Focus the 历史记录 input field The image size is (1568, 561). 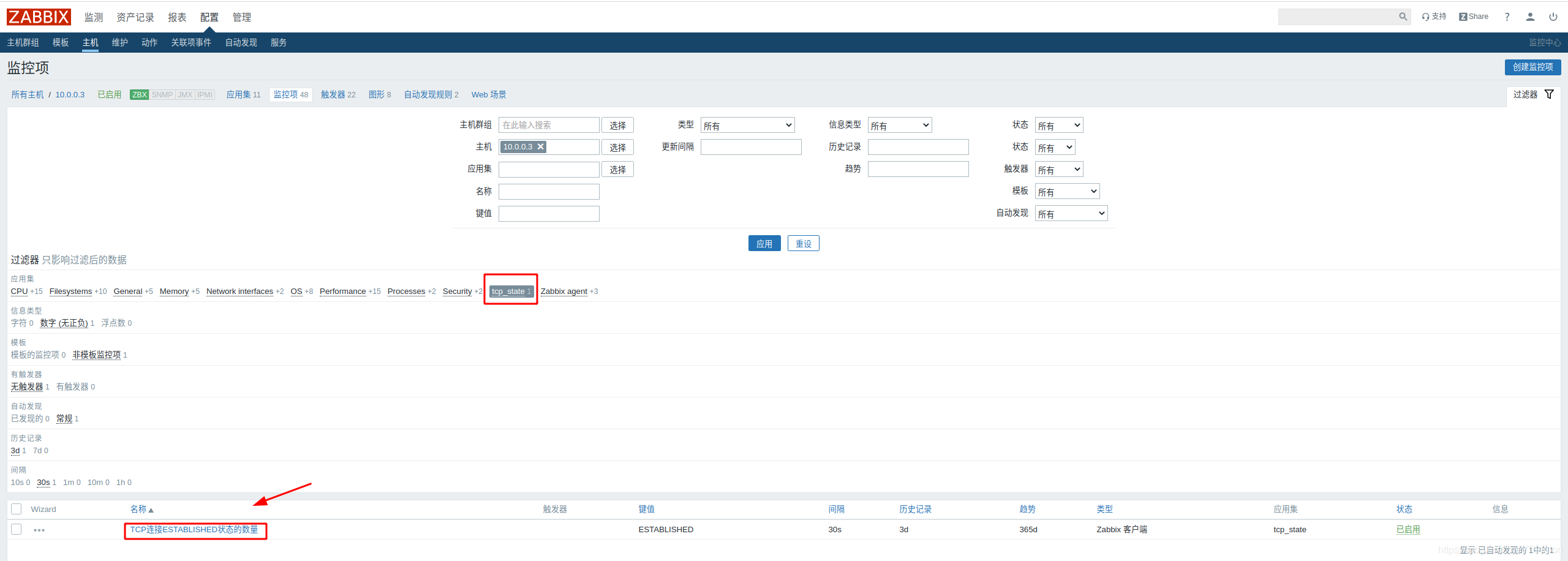pos(918,148)
